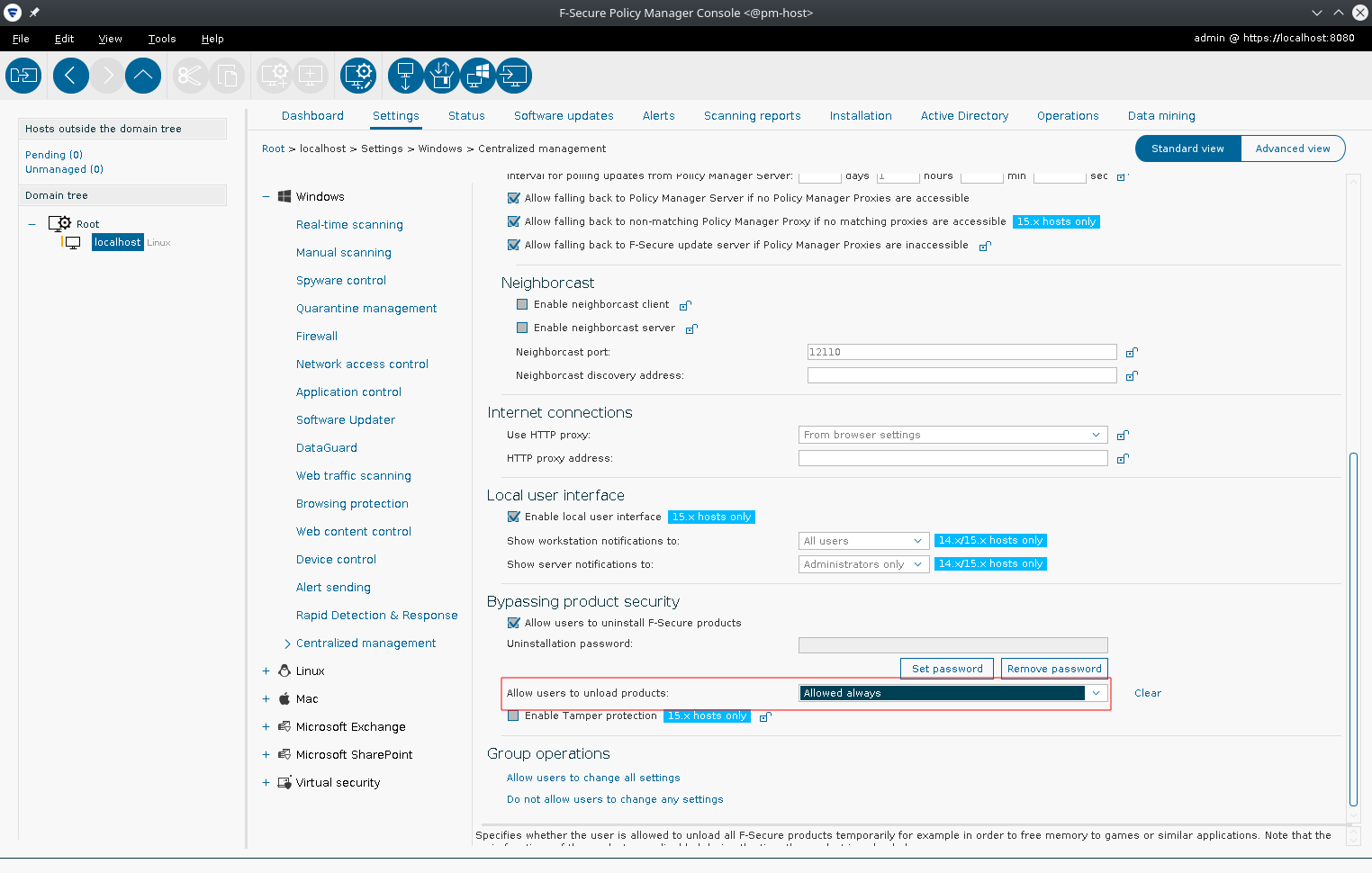Click lock icon beside Neighborcast discovery address
The height and width of the screenshot is (873, 1372).
1132,375
